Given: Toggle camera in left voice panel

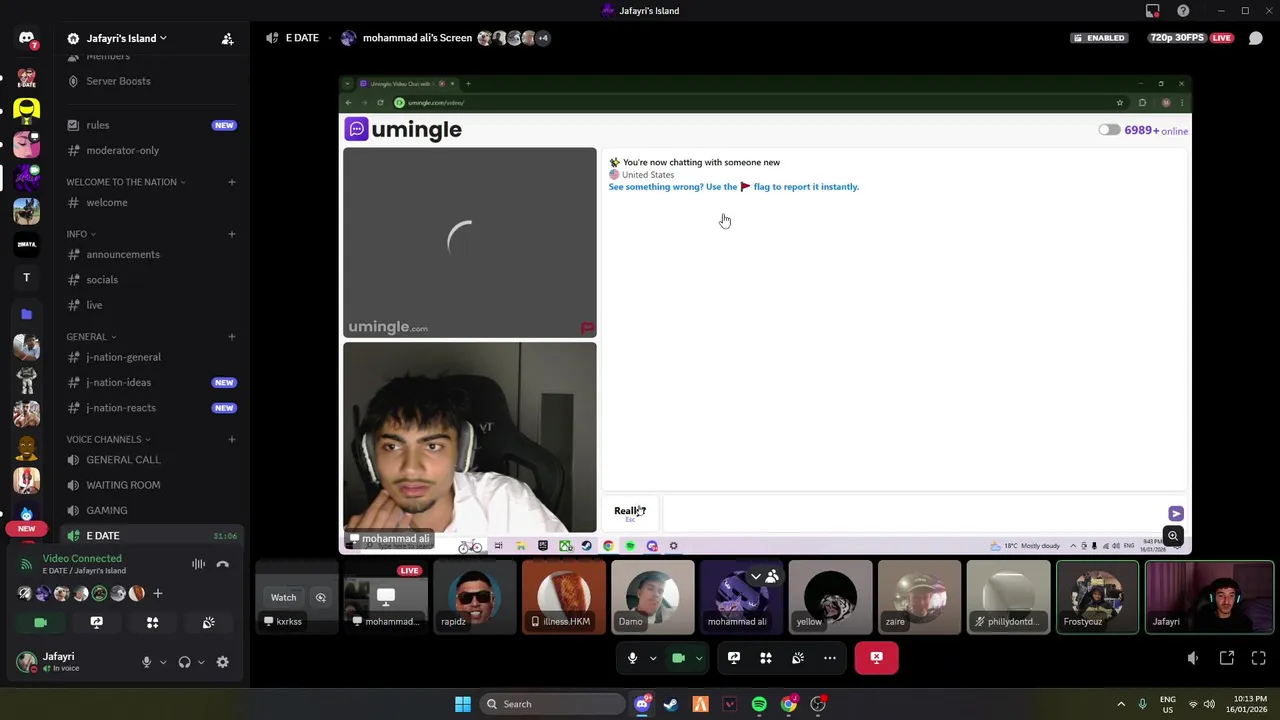Looking at the screenshot, I should click(40, 622).
